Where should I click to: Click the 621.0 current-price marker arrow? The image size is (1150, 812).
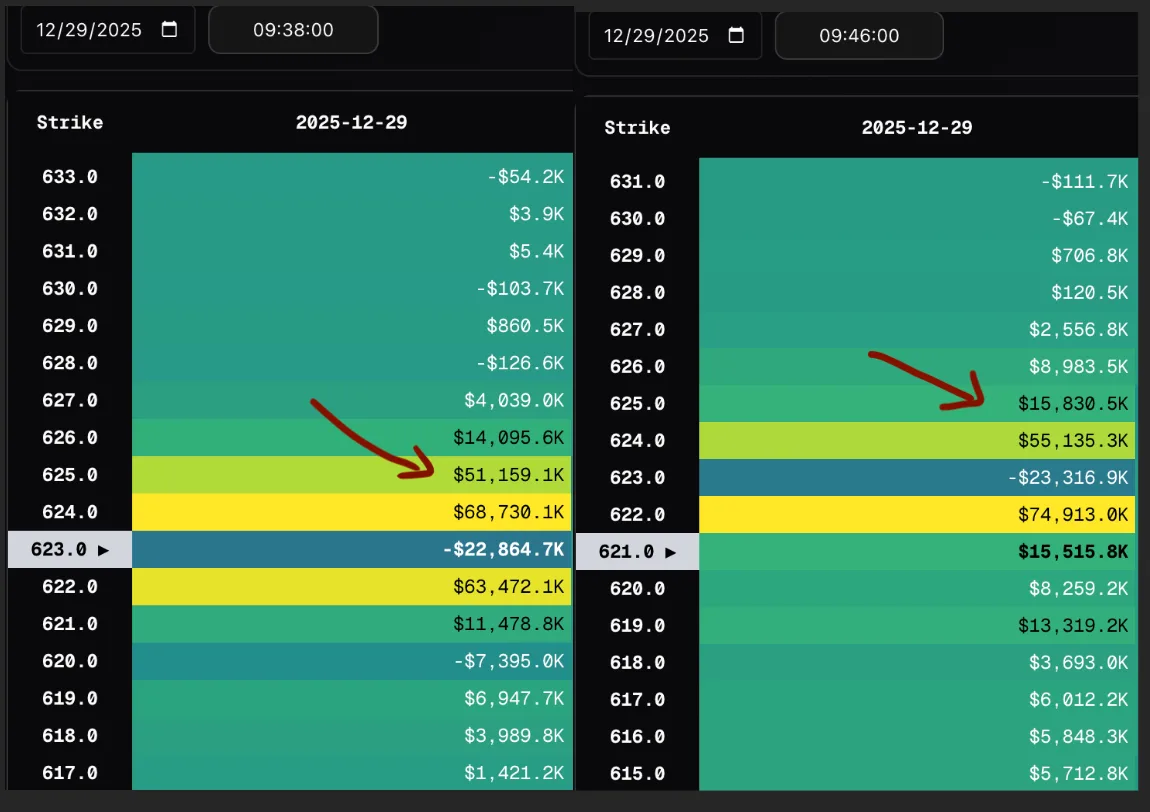click(x=670, y=552)
